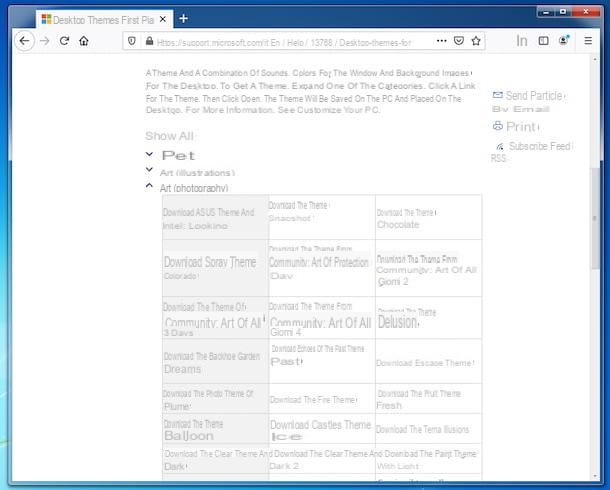Bookmark this page with the star
Screen dimensions: 610x490
pyautogui.click(x=476, y=41)
